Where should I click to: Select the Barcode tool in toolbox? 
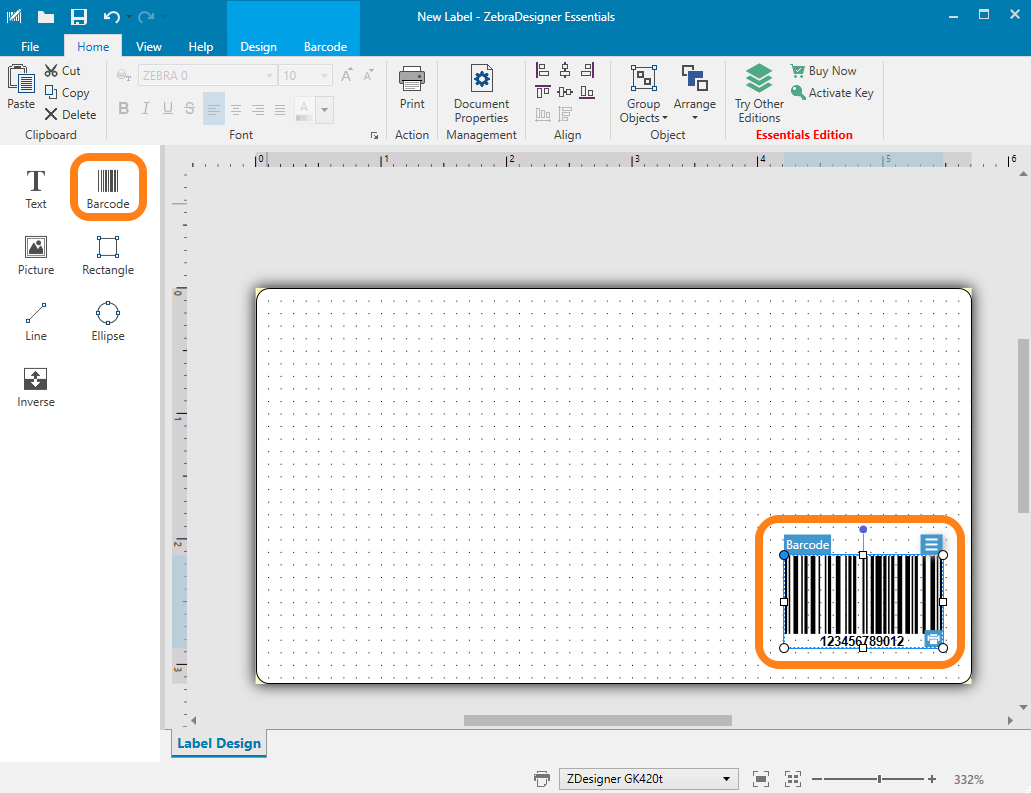108,188
